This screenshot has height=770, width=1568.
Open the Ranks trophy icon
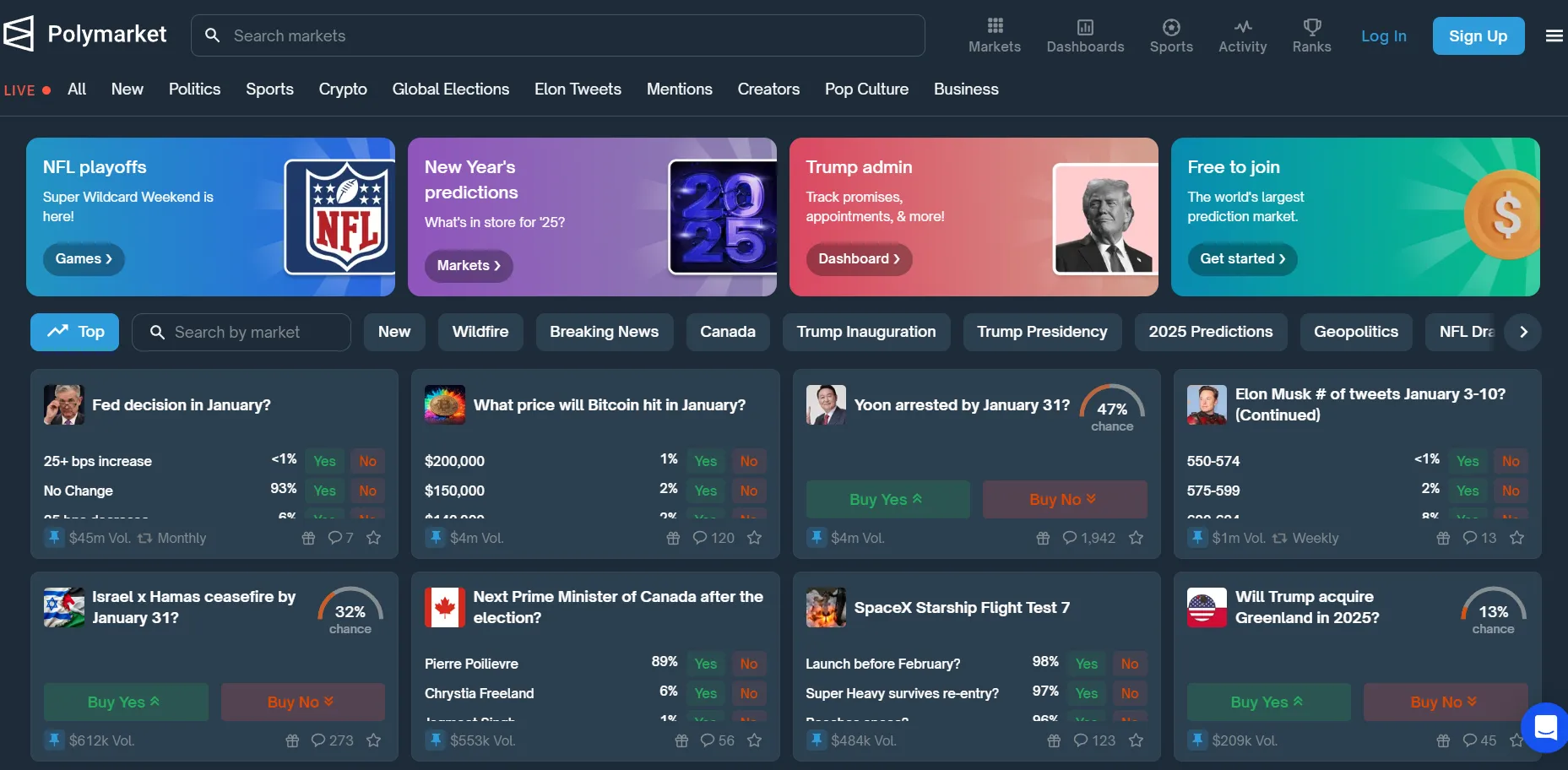1312,27
